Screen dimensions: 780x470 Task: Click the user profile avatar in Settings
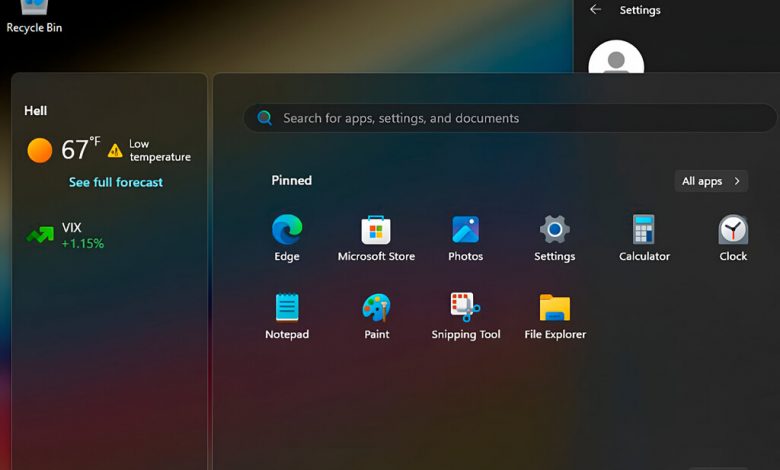click(x=616, y=57)
